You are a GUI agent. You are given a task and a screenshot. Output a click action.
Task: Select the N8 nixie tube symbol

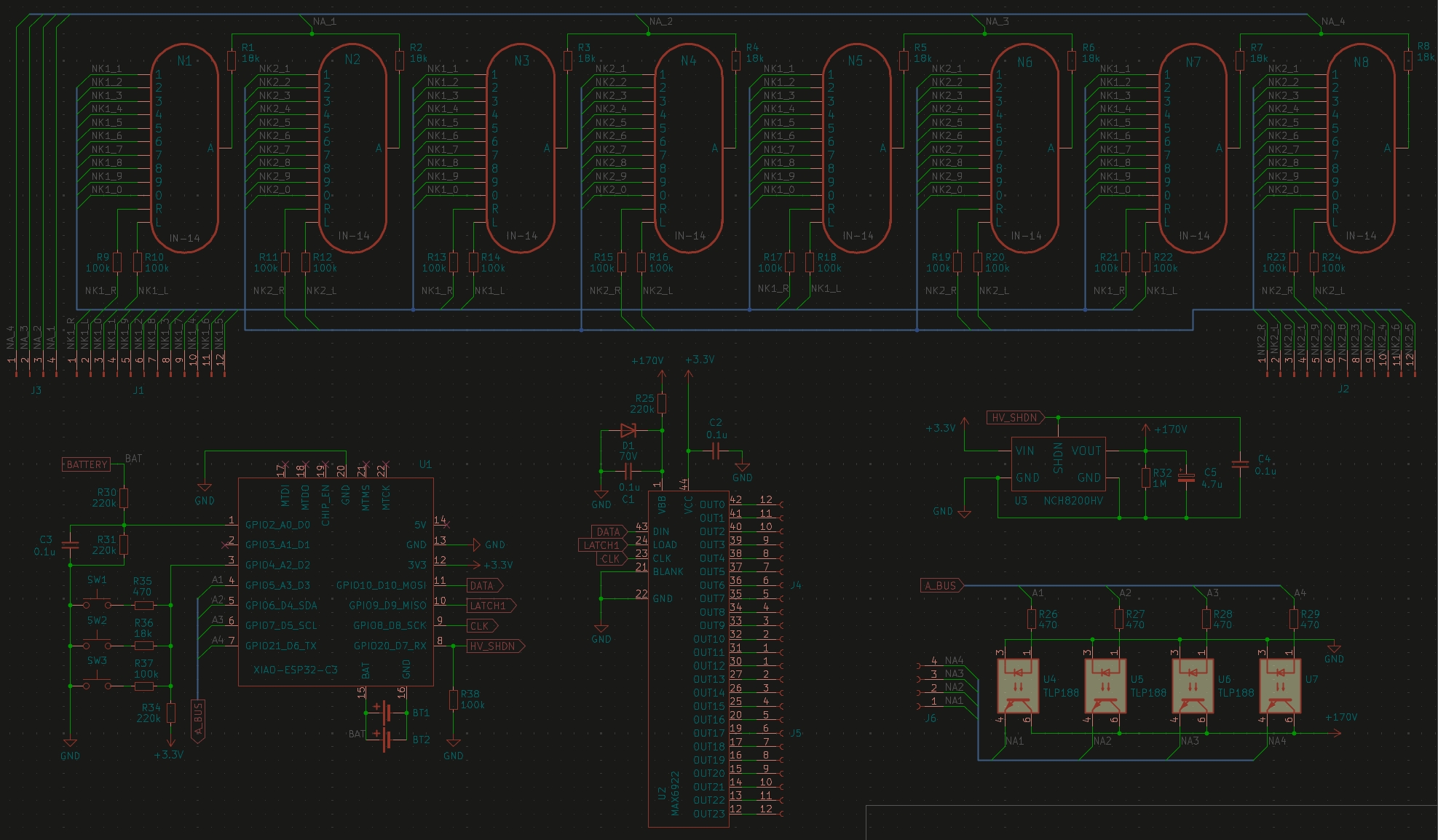(x=1360, y=149)
